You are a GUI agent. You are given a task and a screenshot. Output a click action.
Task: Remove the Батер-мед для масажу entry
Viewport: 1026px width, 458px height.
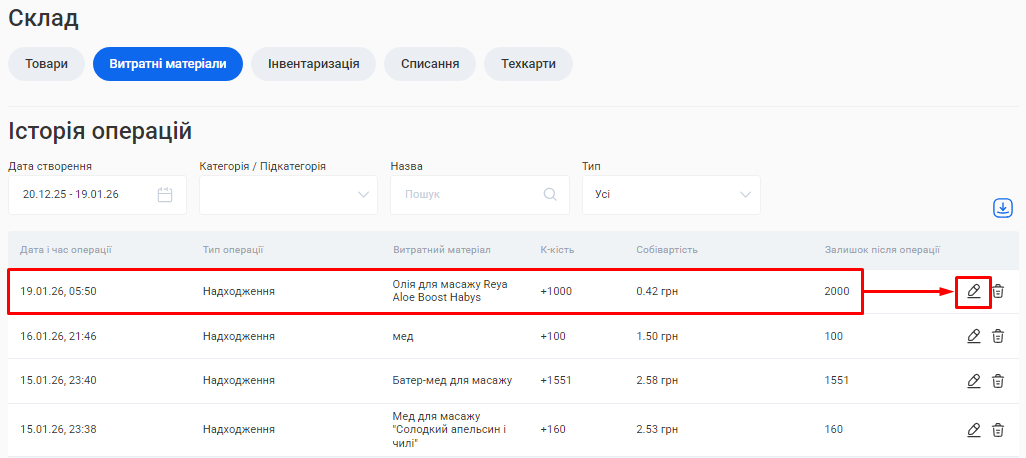pos(997,381)
